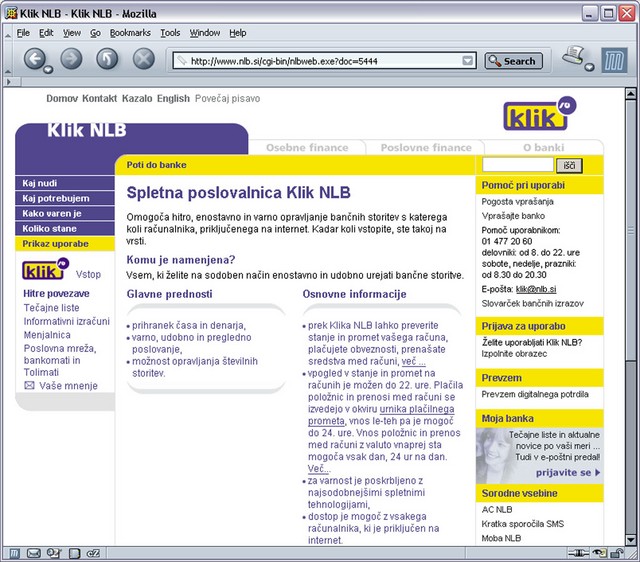Go forward with the Forward arrow button
This screenshot has height=562, width=640.
(71, 59)
